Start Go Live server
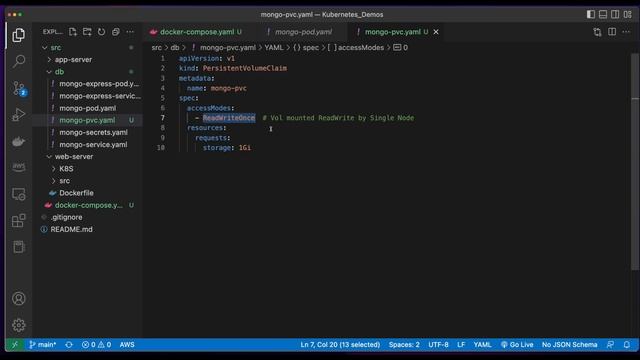The image size is (640, 360). coord(517,344)
